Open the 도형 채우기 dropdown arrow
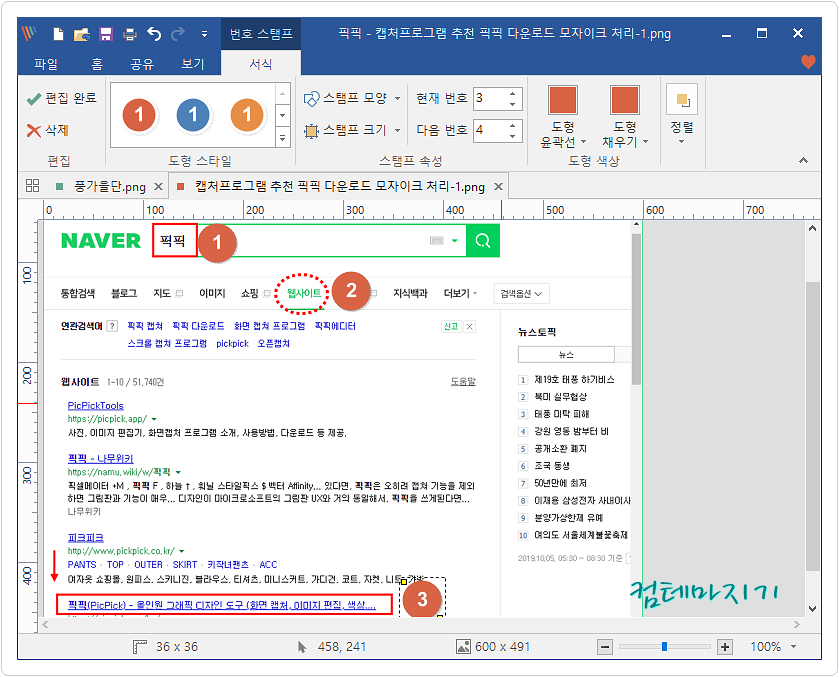 tap(645, 142)
